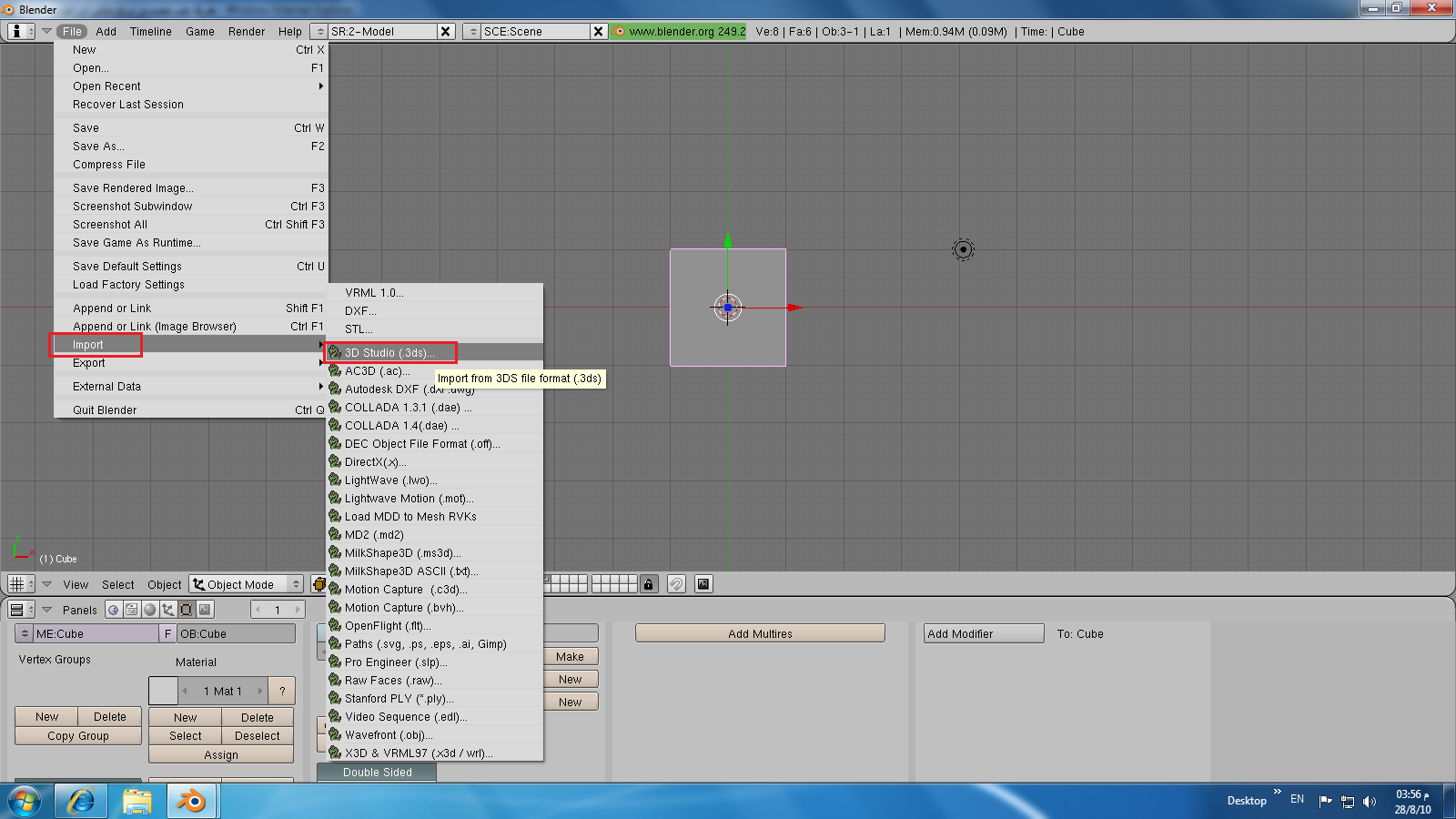The height and width of the screenshot is (819, 1456).
Task: Toggle Double Sided option
Action: coord(377,772)
